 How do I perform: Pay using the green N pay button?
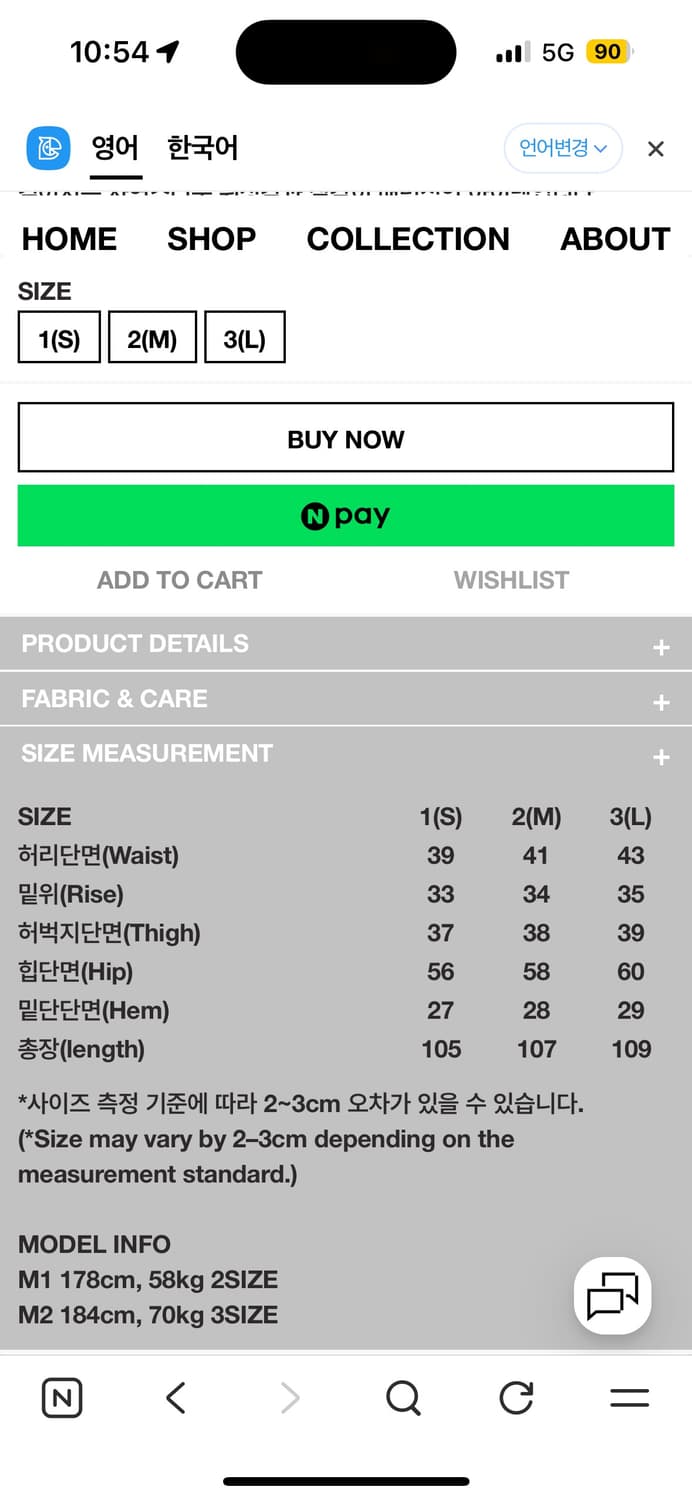coord(346,516)
